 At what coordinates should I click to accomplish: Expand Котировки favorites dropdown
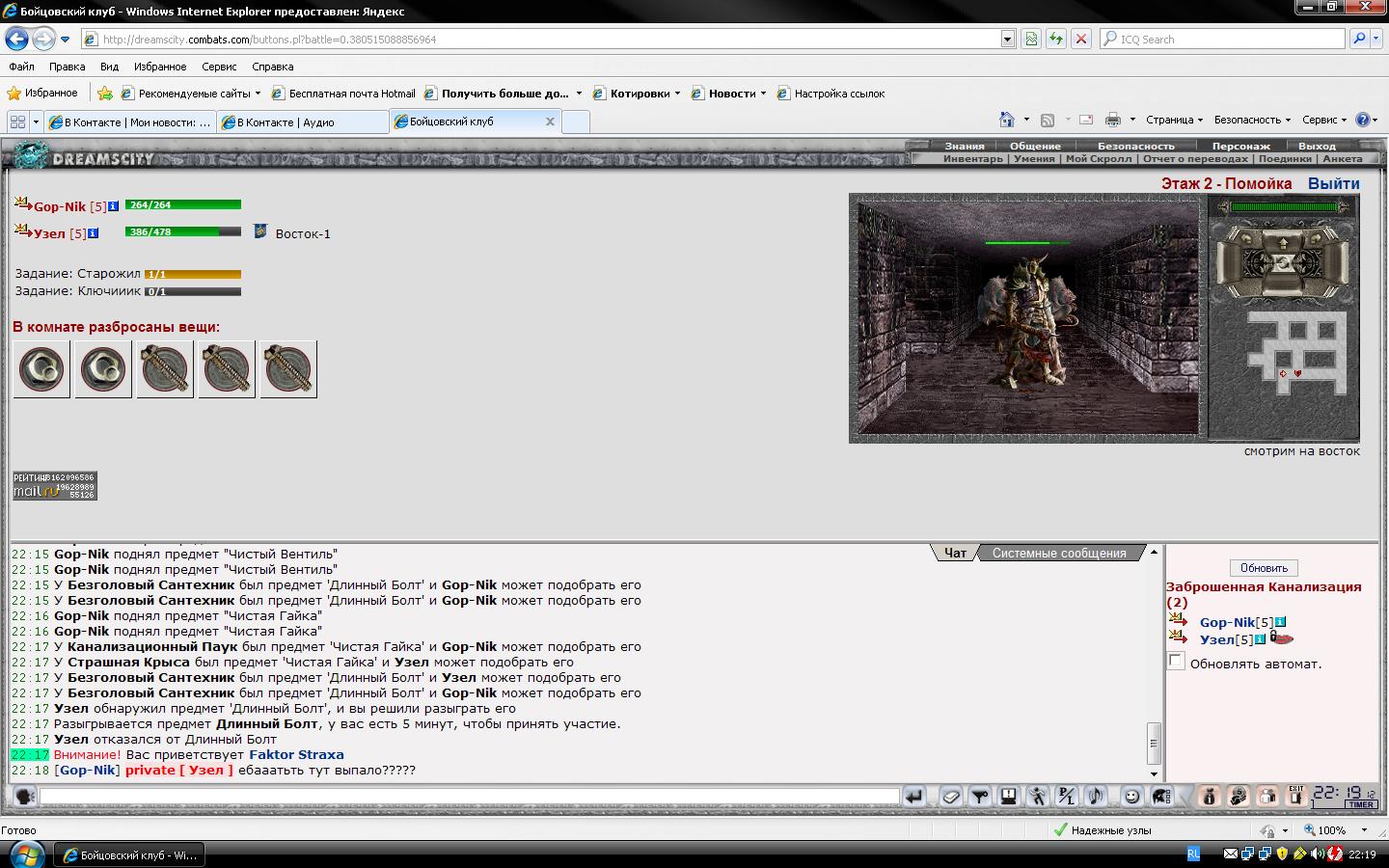(x=677, y=94)
